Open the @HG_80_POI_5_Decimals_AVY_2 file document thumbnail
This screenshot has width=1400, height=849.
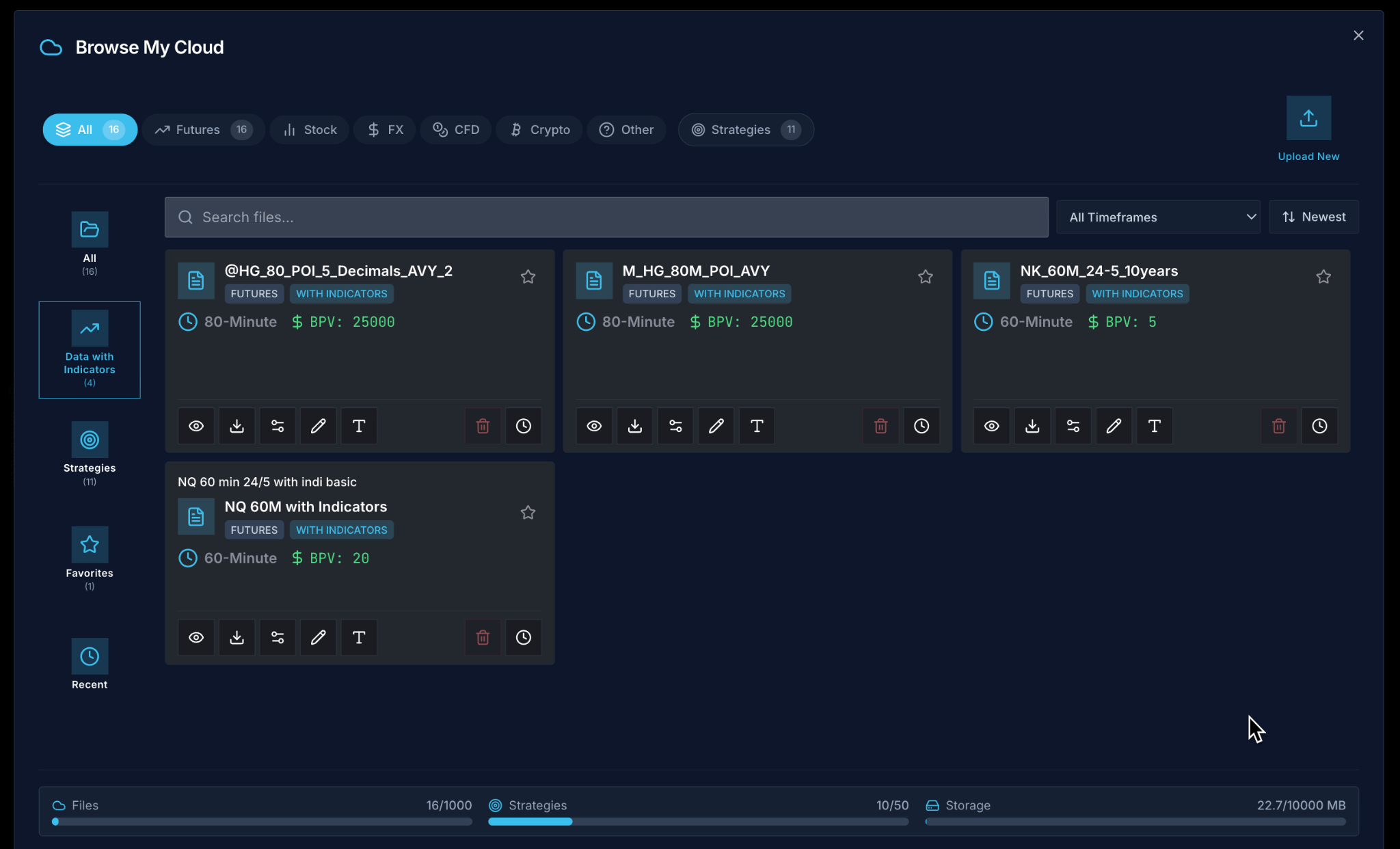pyautogui.click(x=196, y=280)
